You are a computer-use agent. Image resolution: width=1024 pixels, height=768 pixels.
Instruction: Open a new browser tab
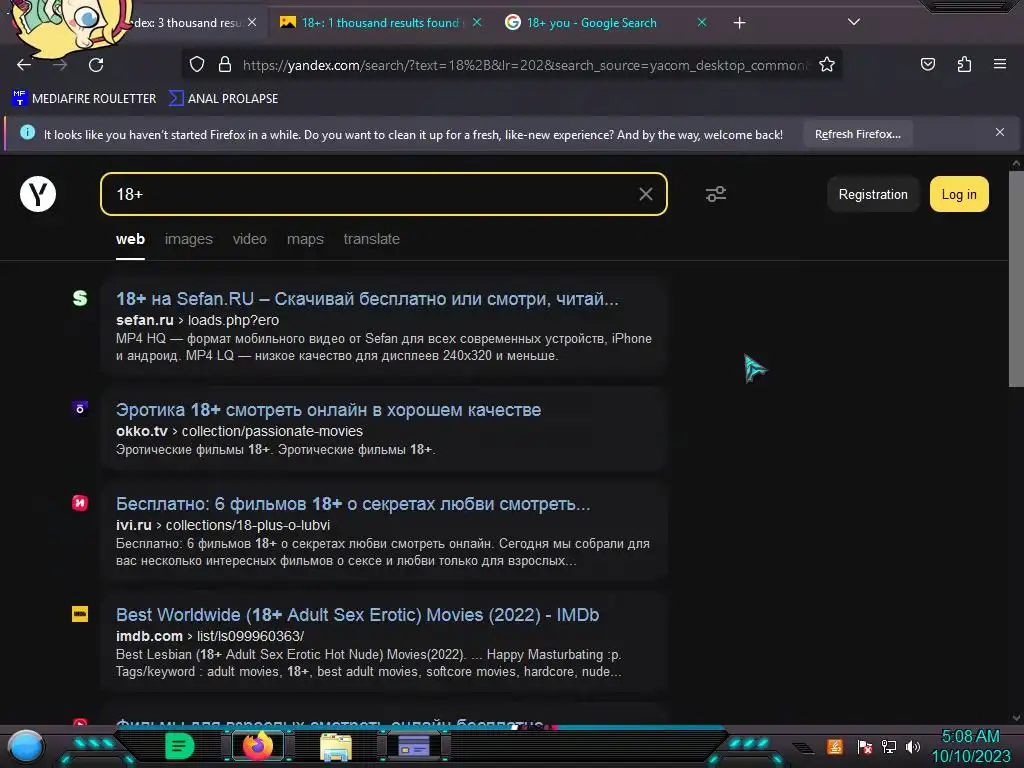[739, 23]
